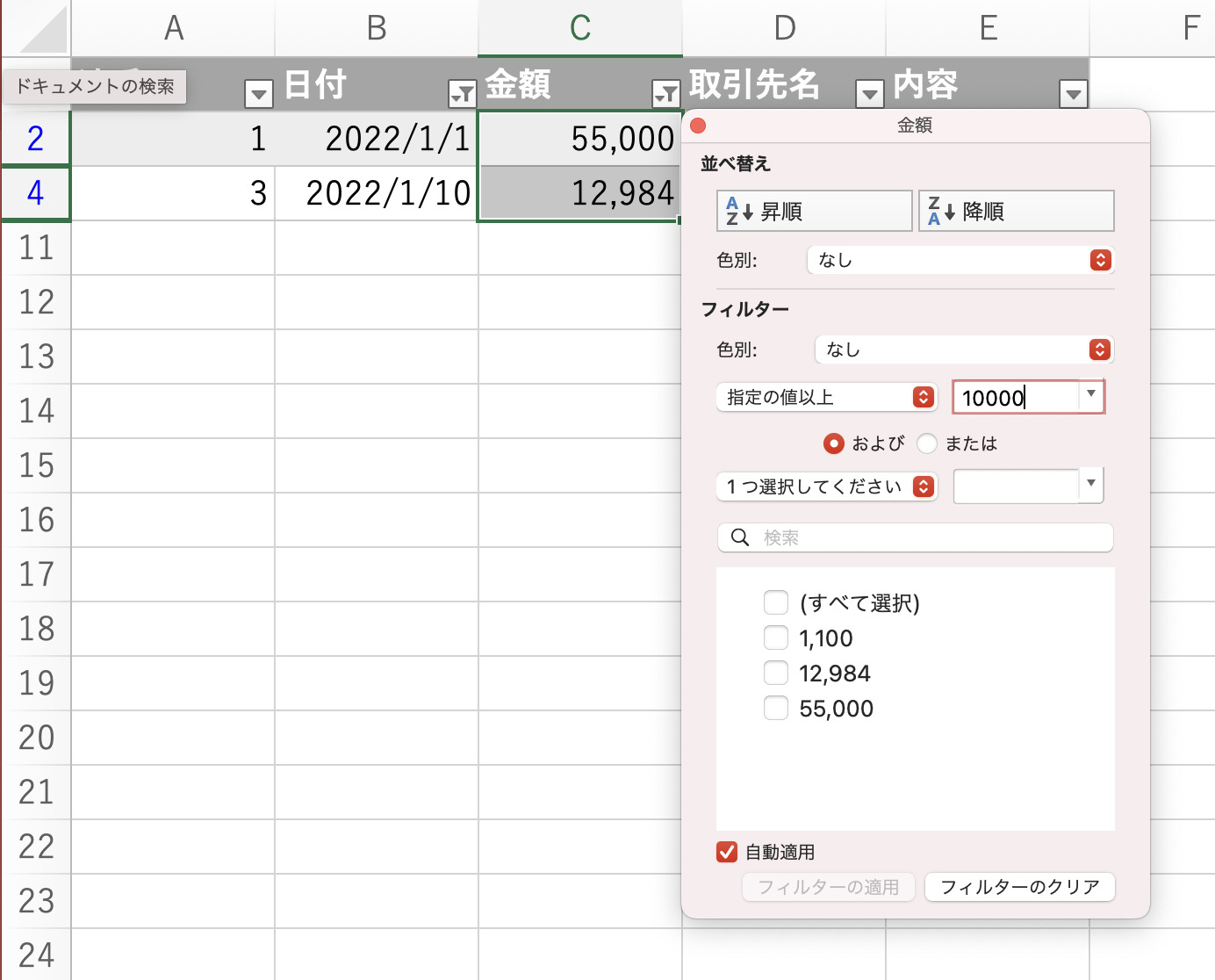Sort ascending with the 昇順 button
The height and width of the screenshot is (980, 1215).
[x=814, y=212]
